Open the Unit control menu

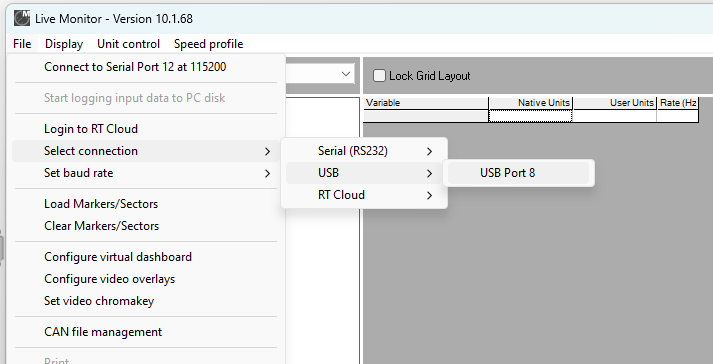pos(128,44)
